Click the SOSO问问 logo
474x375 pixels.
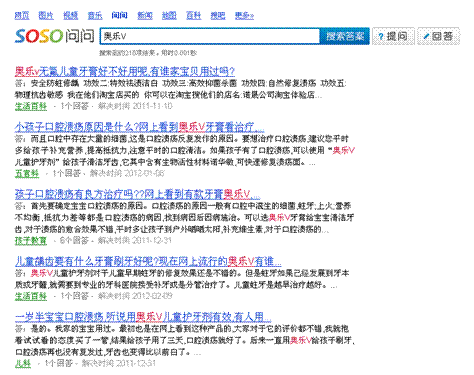(54, 36)
